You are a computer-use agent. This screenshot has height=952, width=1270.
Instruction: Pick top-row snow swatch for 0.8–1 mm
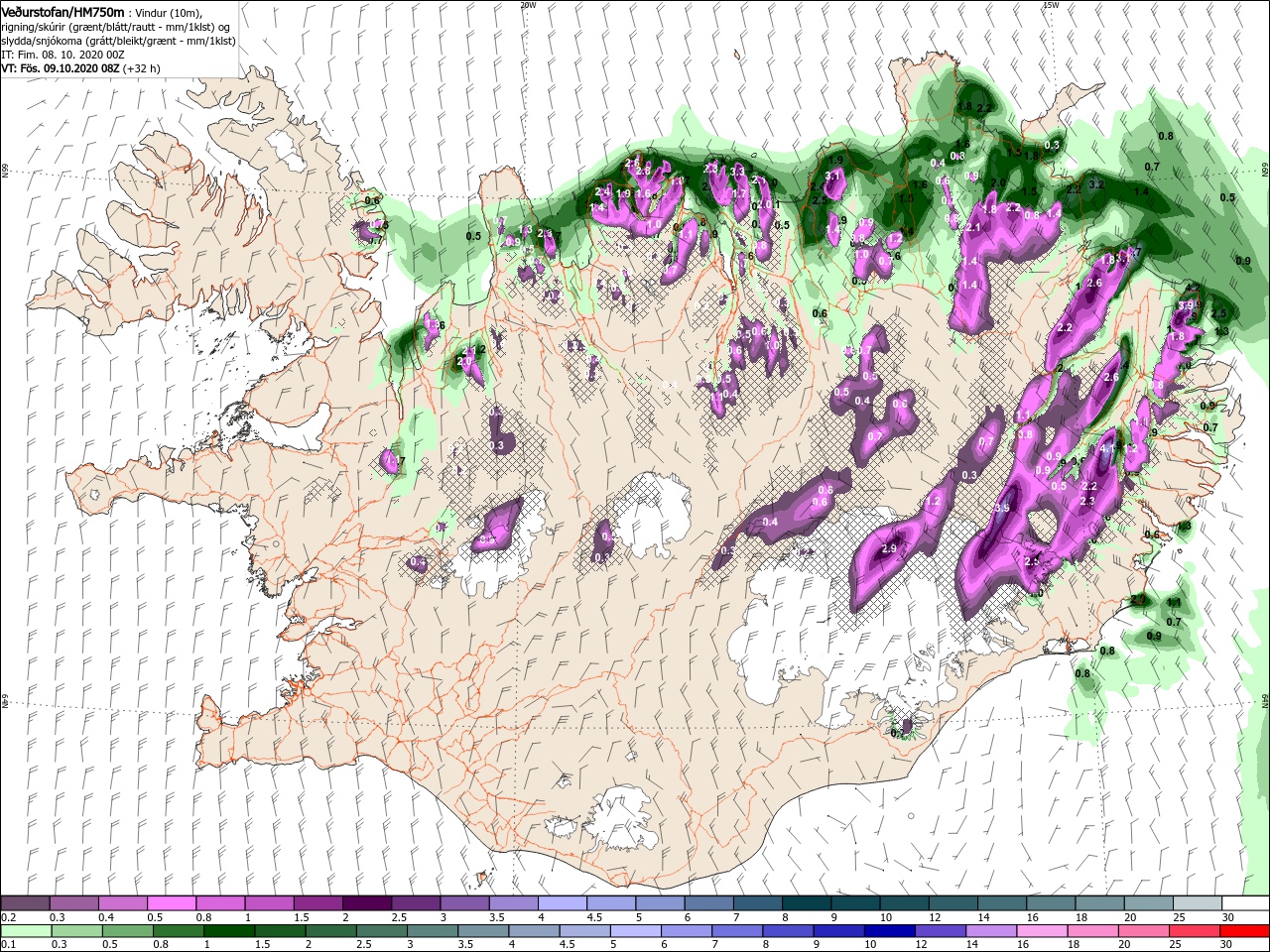(220, 903)
